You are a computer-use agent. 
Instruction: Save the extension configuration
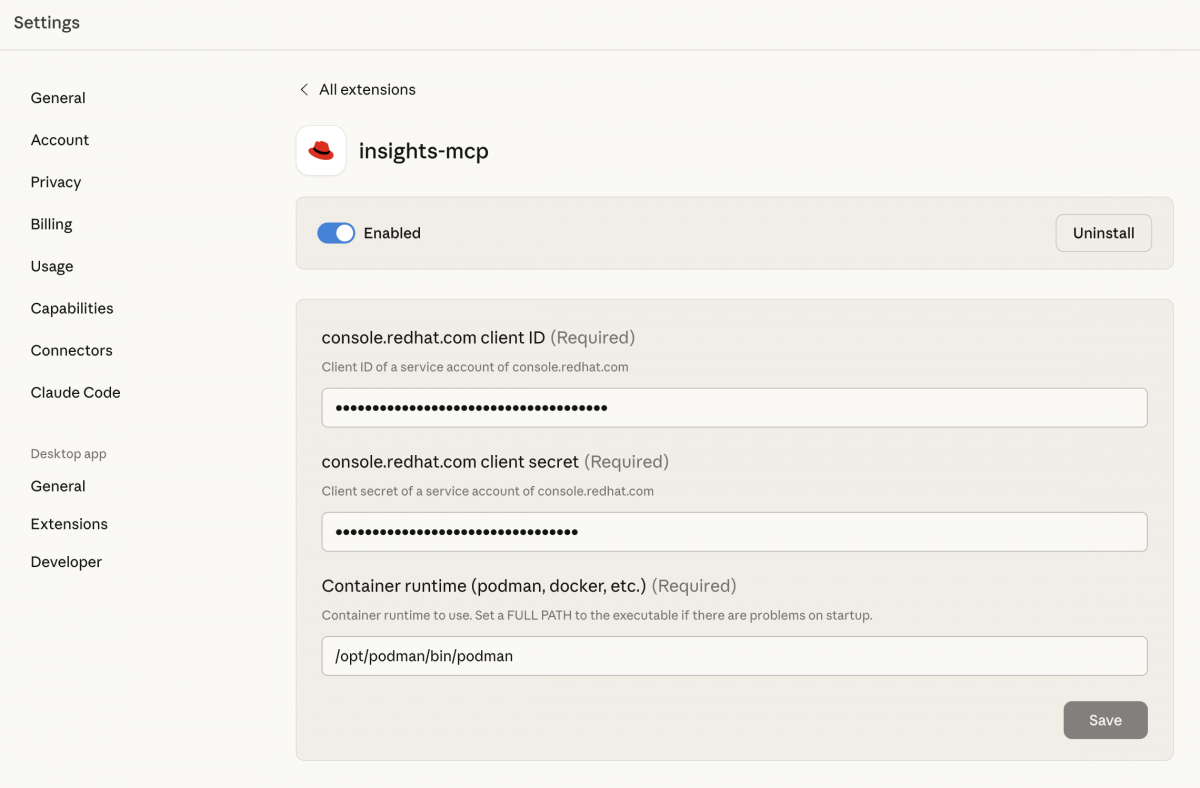tap(1105, 719)
